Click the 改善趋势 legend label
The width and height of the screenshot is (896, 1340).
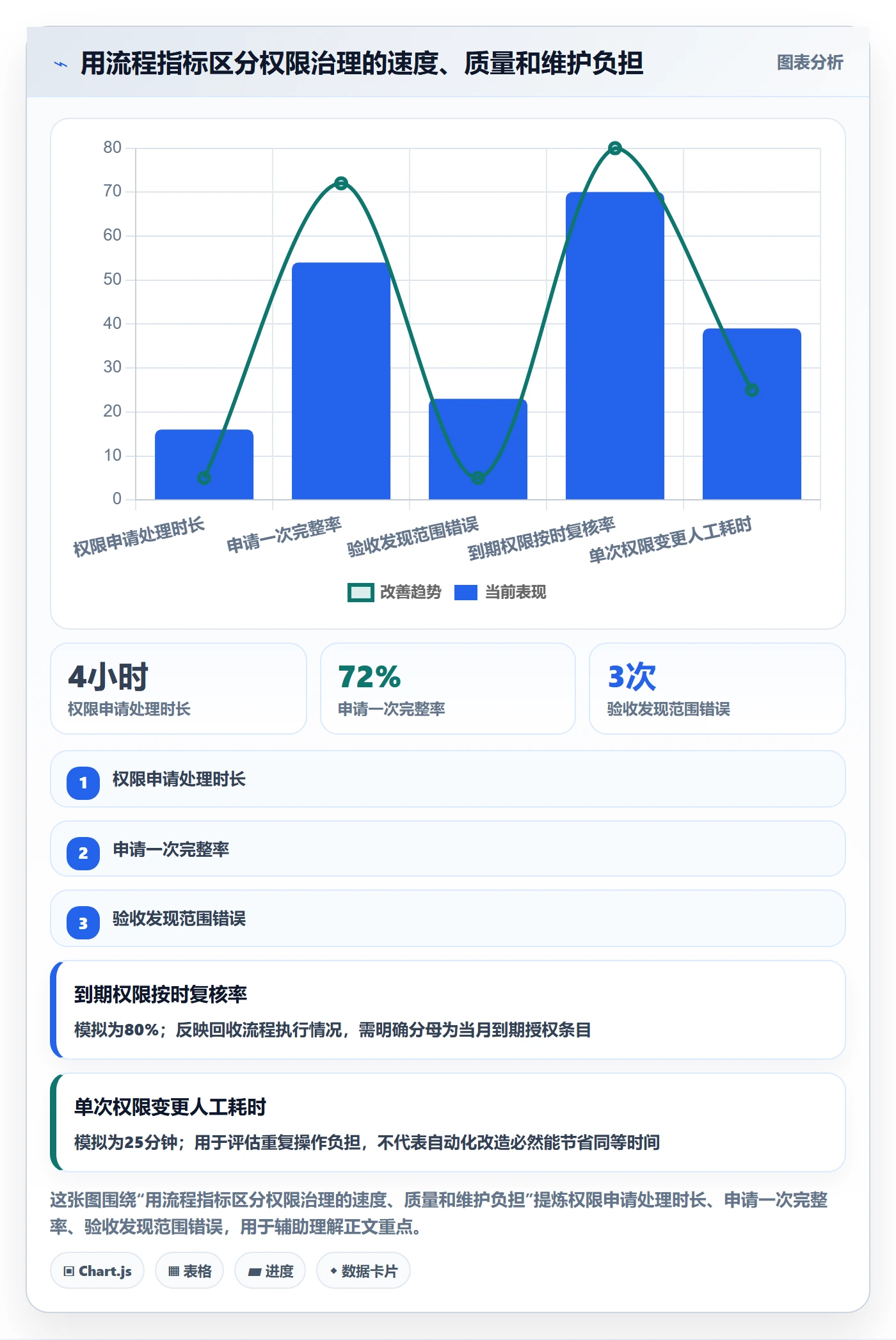(x=410, y=593)
